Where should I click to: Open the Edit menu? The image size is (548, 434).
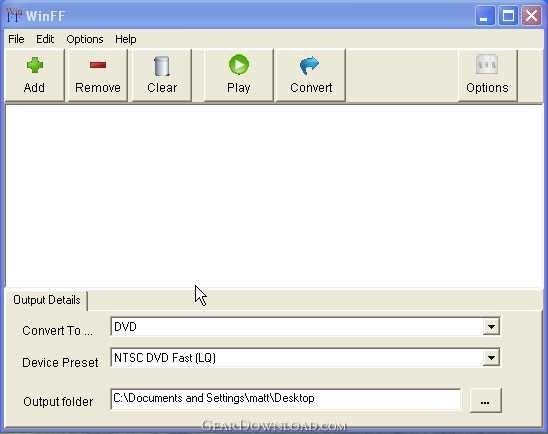45,39
